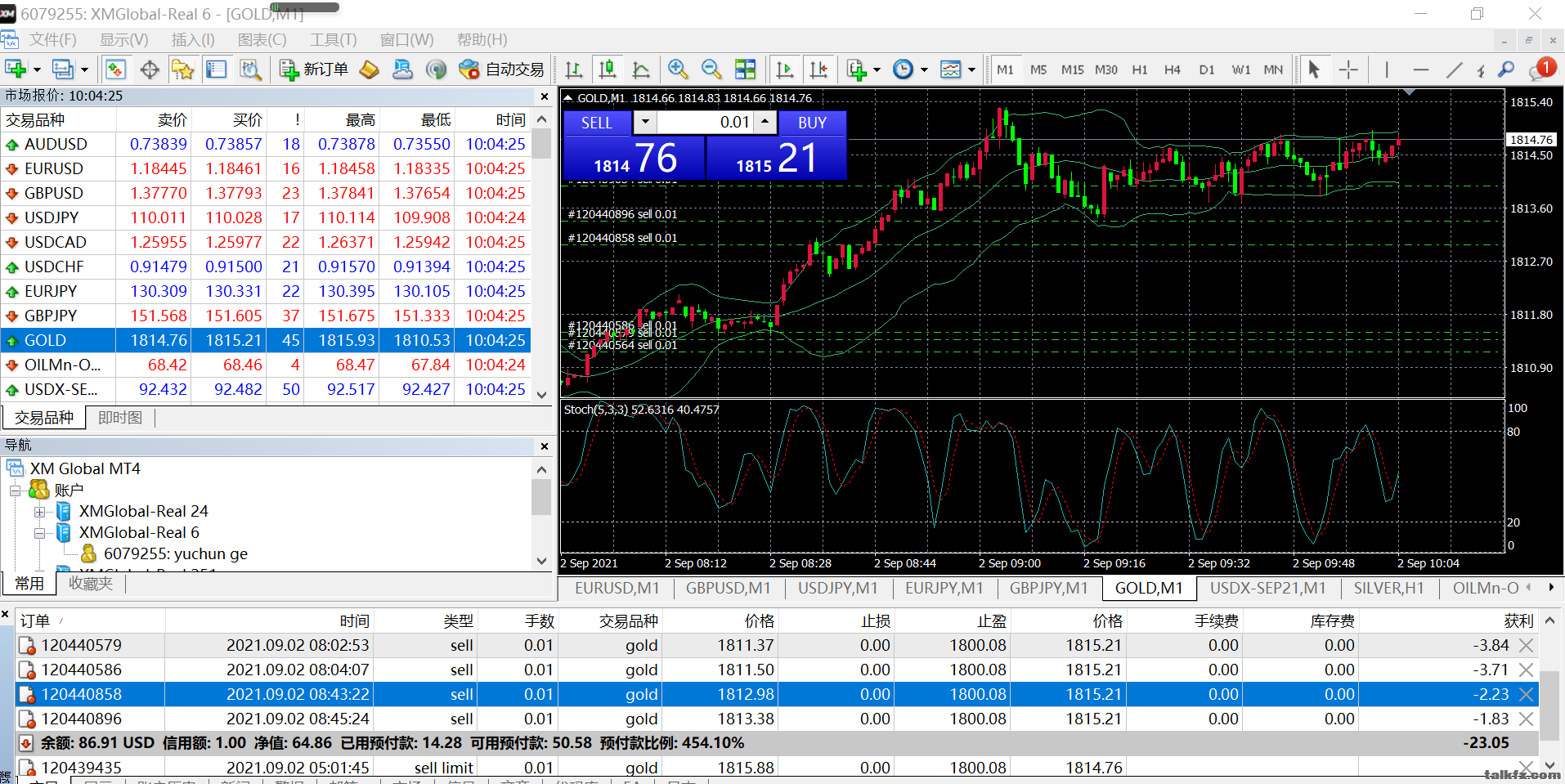1565x784 pixels.
Task: Switch to the 收藏夹 tab
Action: pyautogui.click(x=91, y=584)
